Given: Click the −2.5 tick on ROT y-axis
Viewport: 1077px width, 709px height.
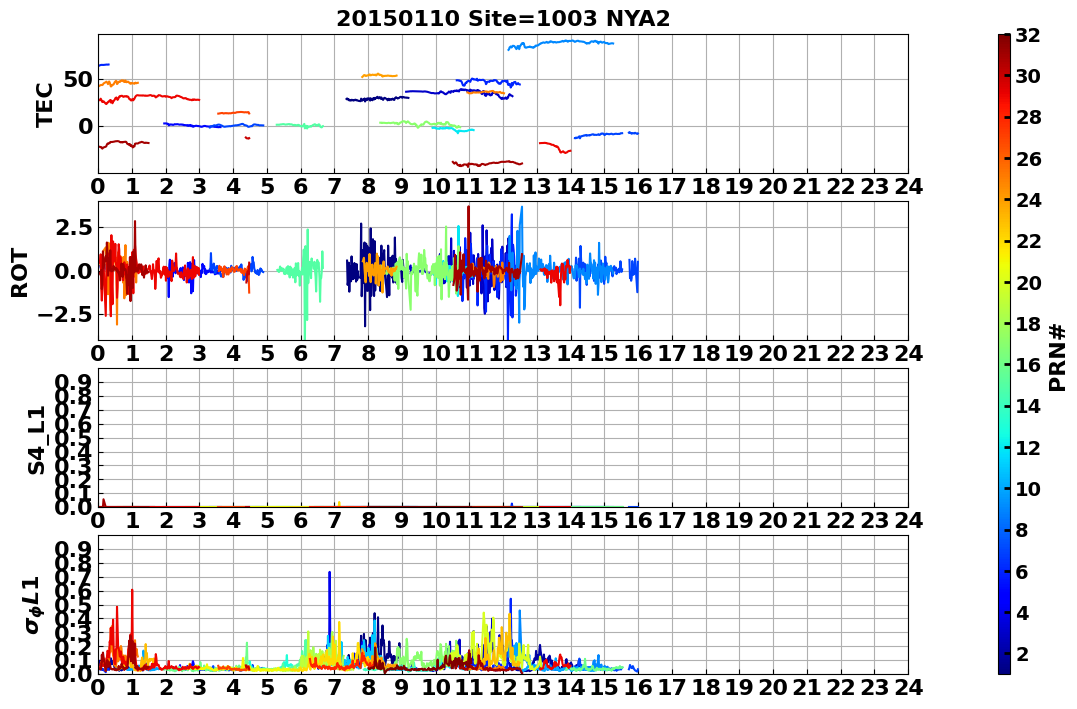Looking at the screenshot, I should point(65,315).
